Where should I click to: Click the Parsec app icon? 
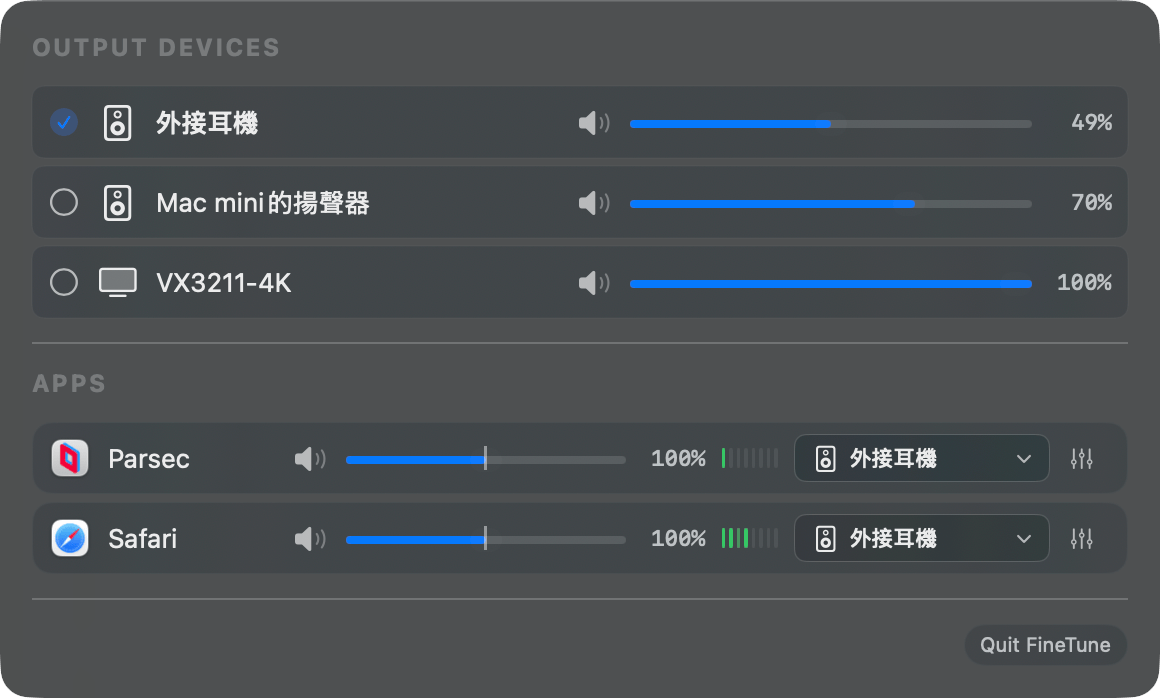coord(70,459)
